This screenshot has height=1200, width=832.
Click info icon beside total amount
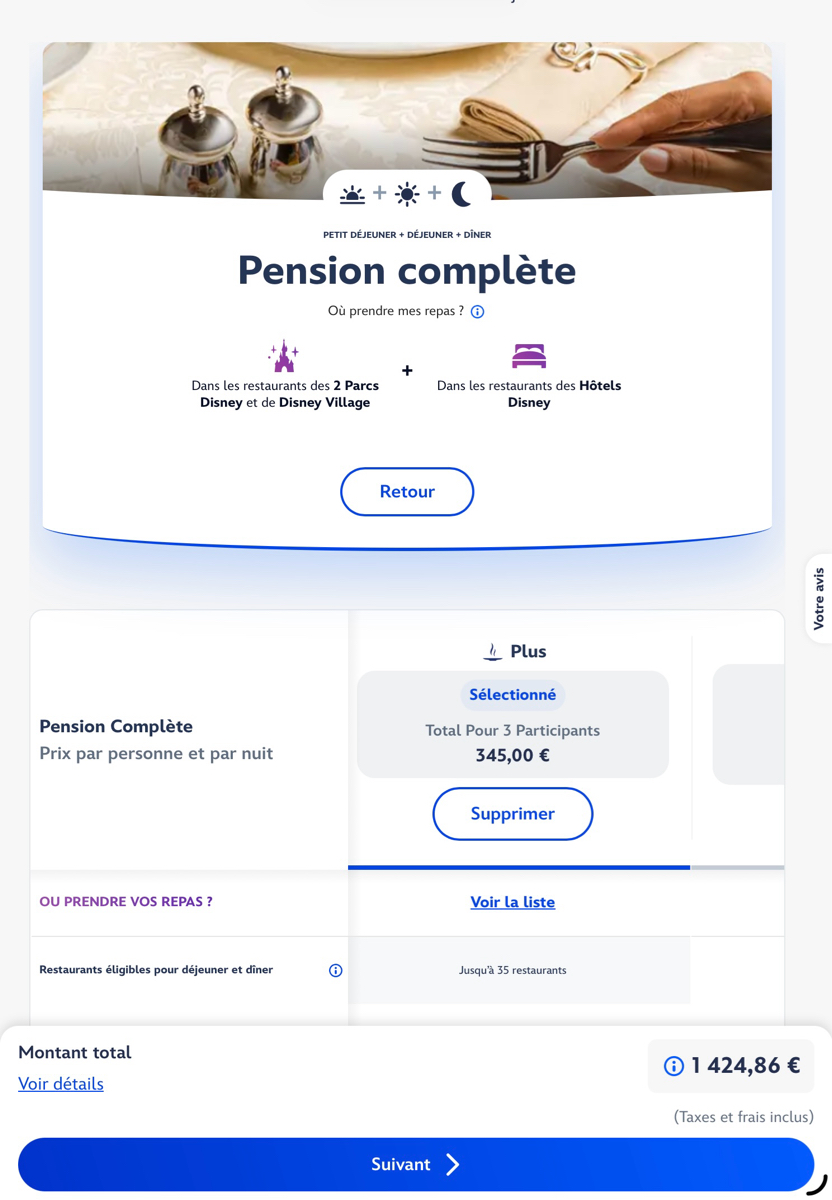[674, 1066]
